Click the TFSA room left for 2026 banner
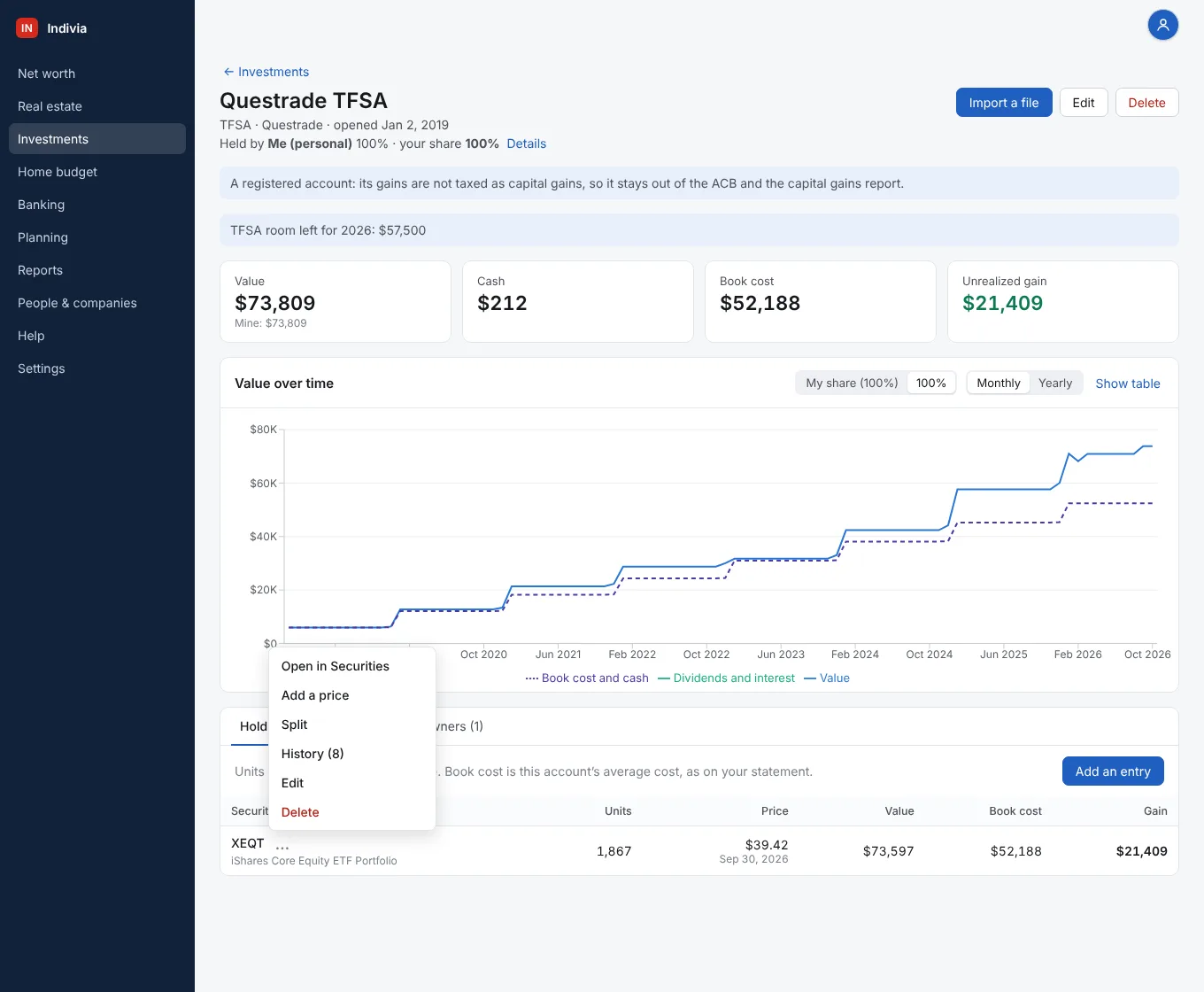 click(x=699, y=230)
